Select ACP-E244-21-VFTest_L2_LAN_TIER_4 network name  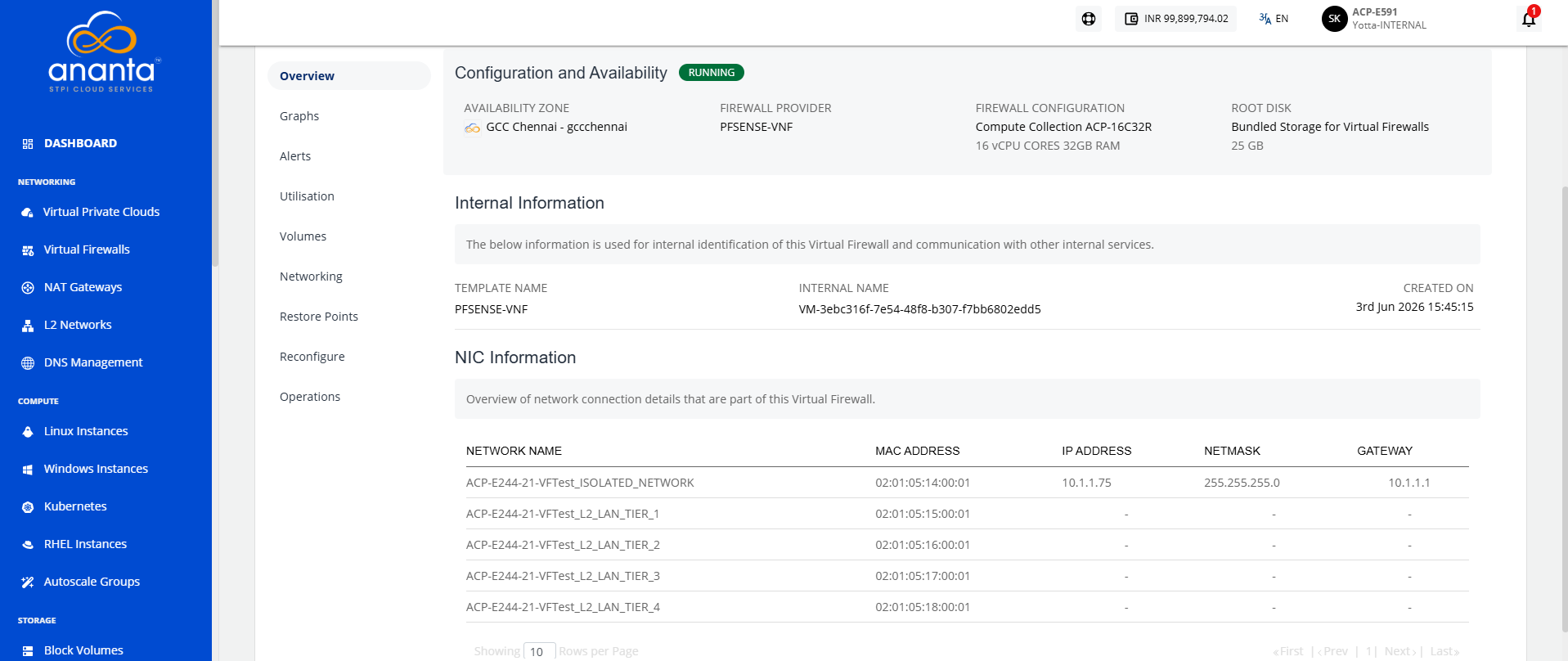click(563, 607)
